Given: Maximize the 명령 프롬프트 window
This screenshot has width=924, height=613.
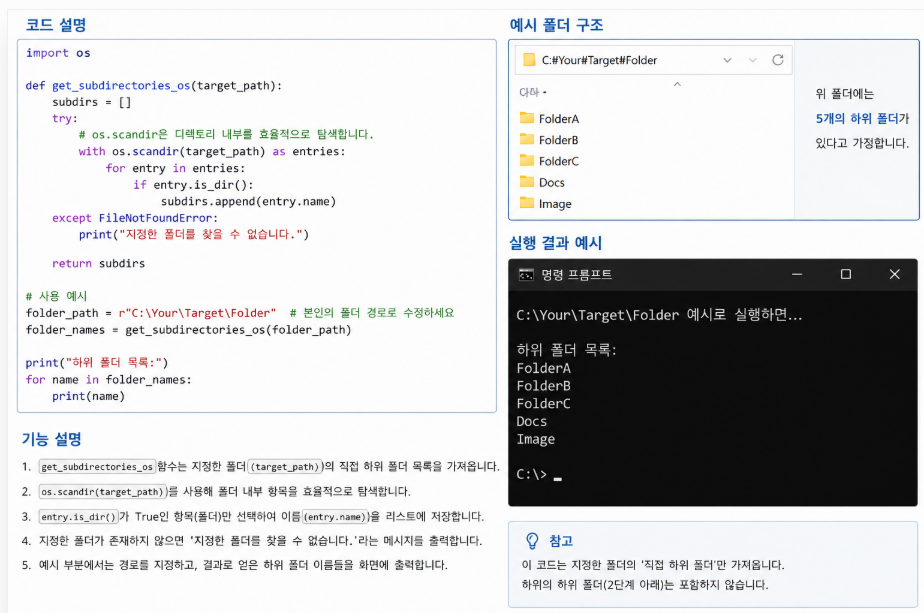Looking at the screenshot, I should [x=846, y=274].
